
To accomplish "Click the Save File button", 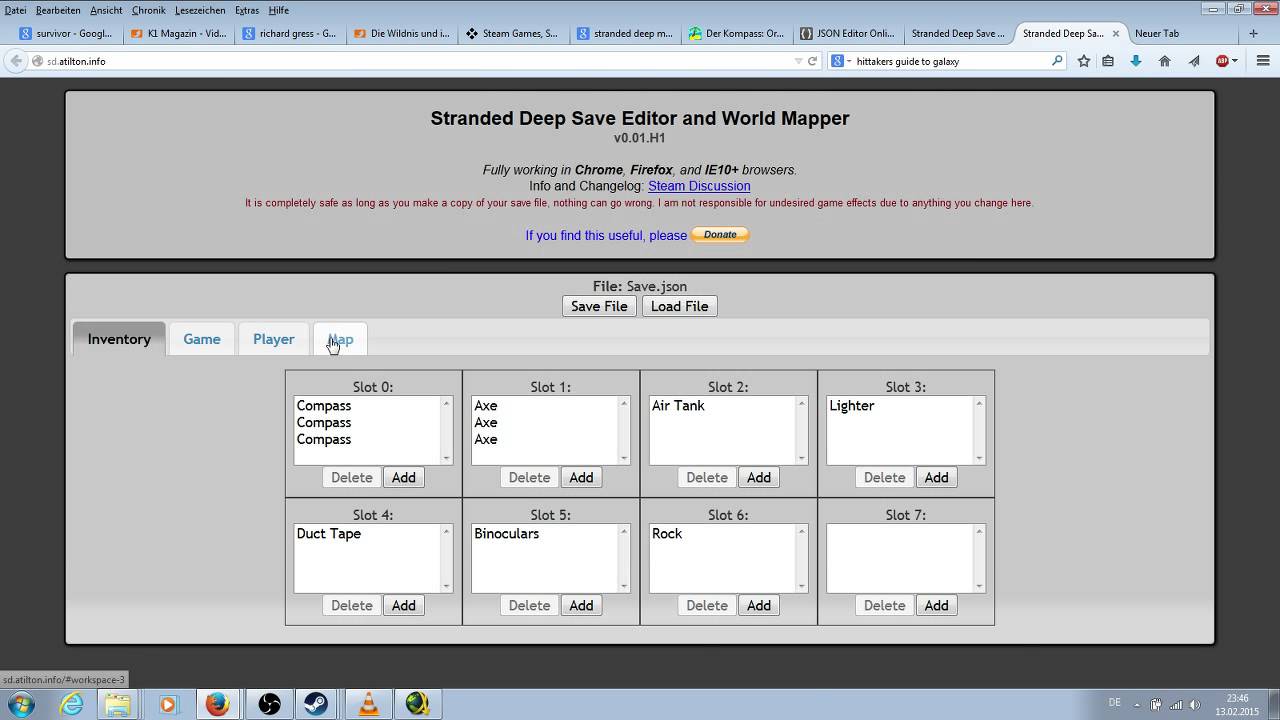I will (599, 306).
